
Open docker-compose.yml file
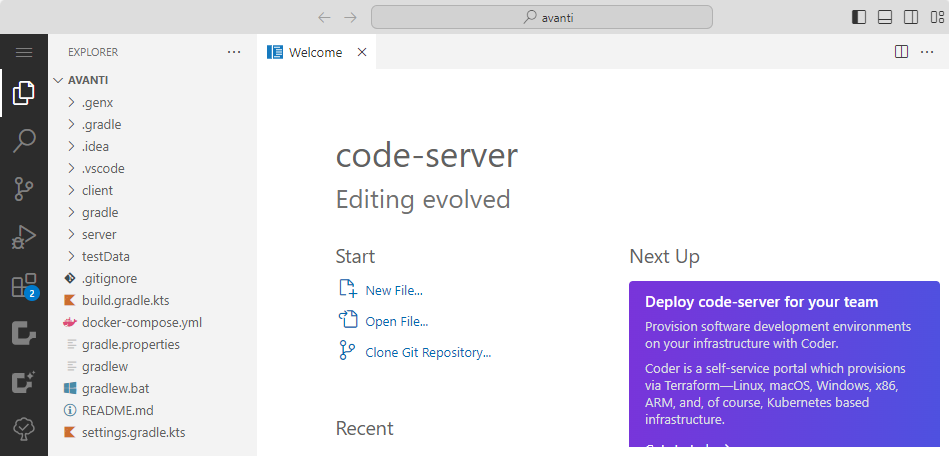click(x=143, y=322)
